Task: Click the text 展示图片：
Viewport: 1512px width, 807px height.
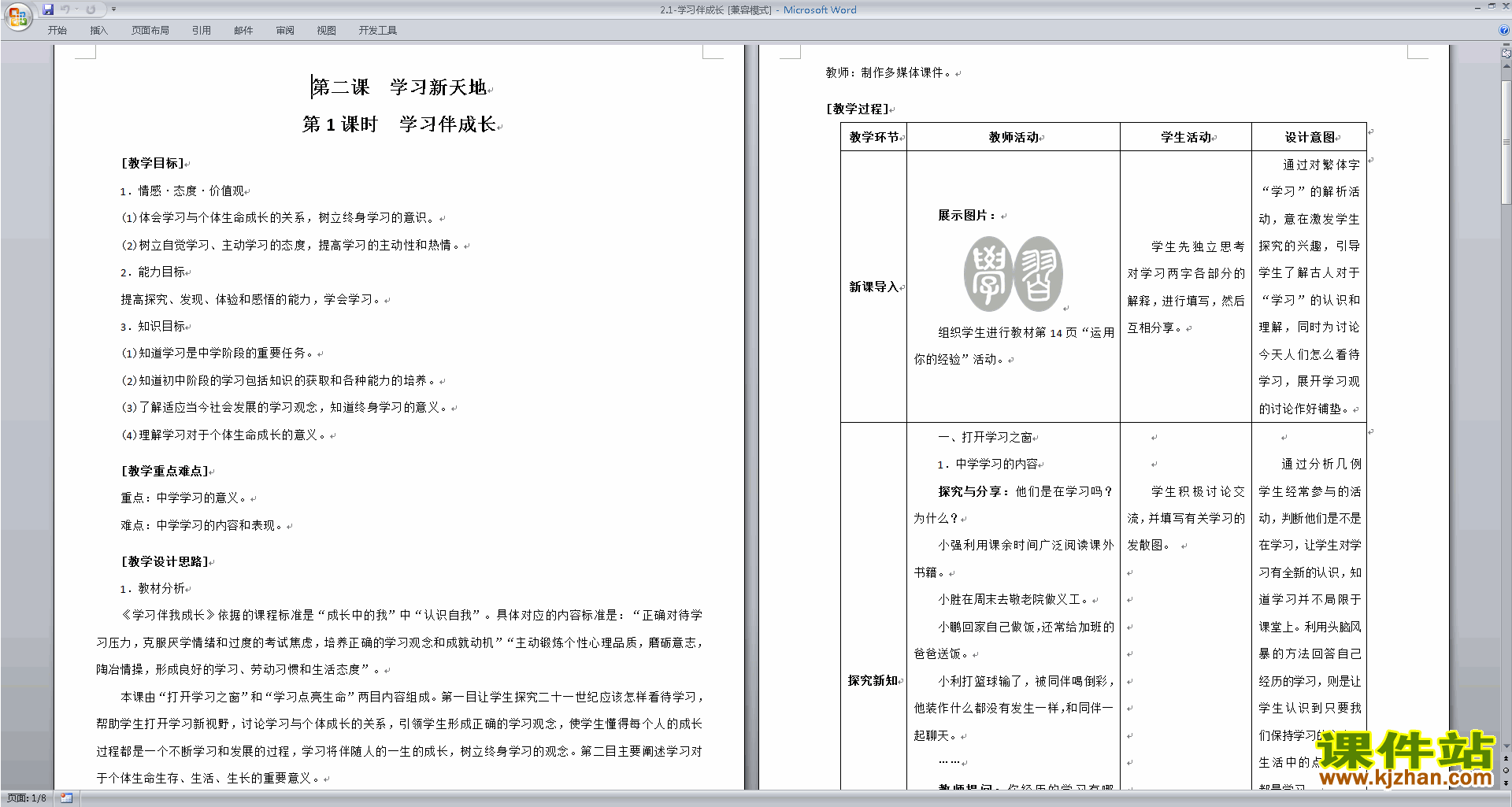Action: point(967,215)
